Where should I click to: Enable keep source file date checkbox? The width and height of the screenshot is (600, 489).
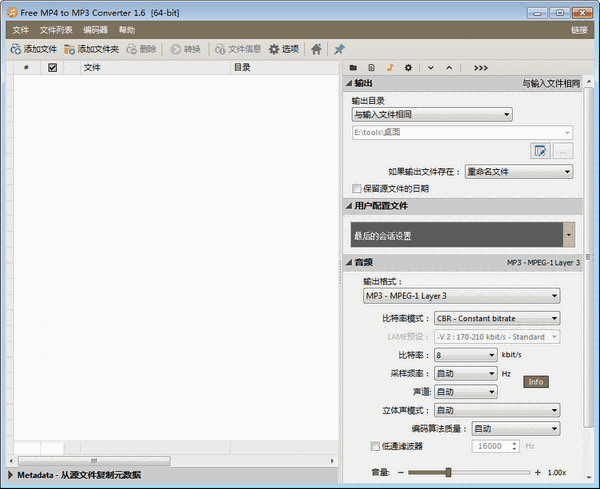click(x=356, y=189)
